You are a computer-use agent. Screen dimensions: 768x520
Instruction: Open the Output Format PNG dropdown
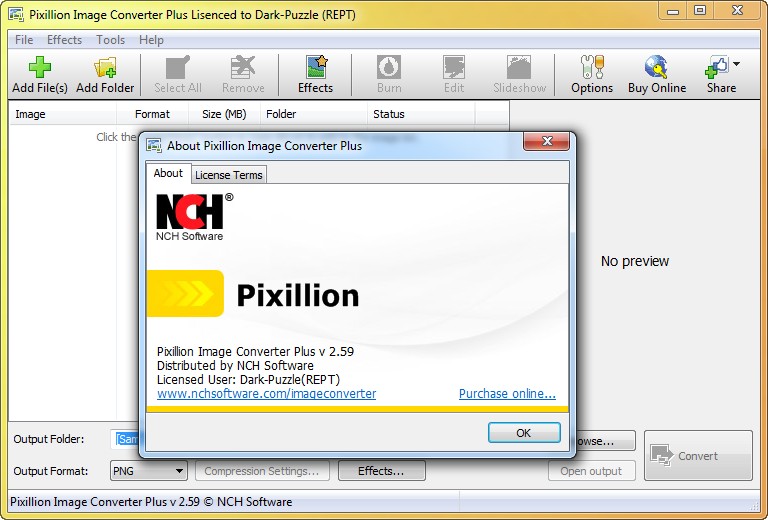click(x=149, y=471)
